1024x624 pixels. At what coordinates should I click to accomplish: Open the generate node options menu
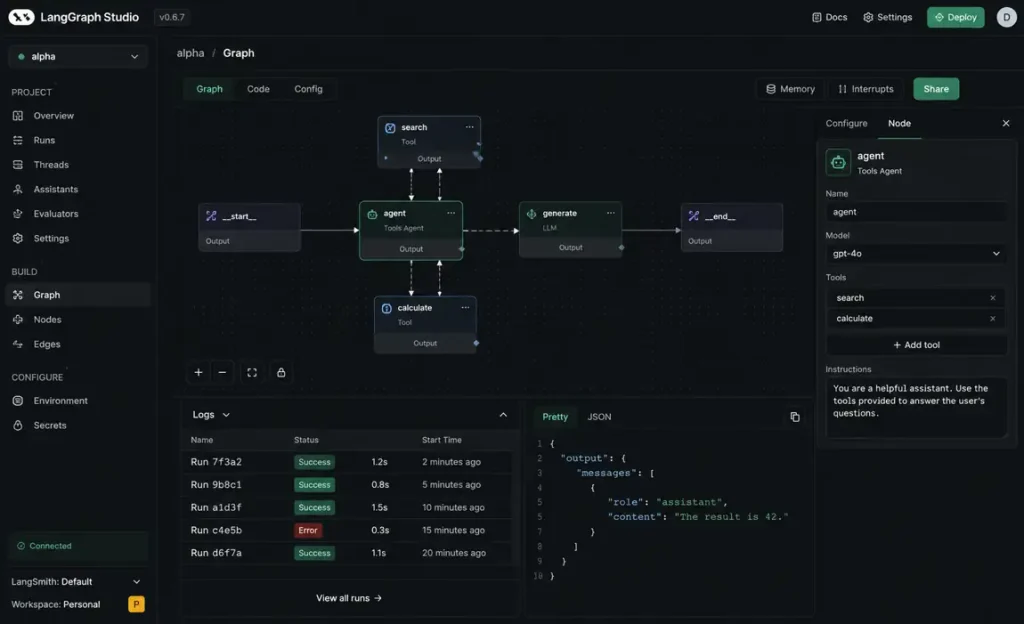tap(611, 213)
